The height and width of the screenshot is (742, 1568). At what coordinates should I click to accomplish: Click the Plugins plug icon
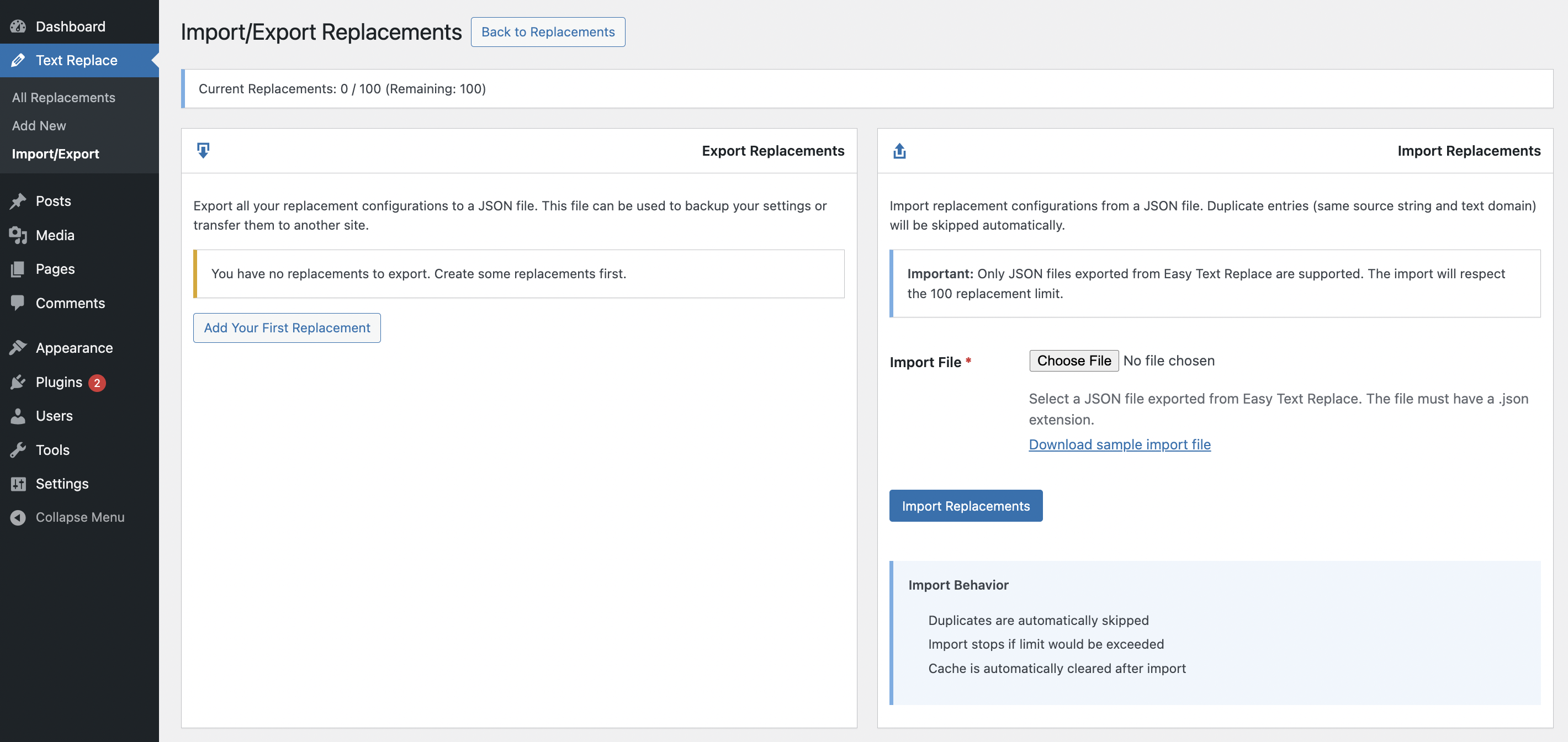18,381
